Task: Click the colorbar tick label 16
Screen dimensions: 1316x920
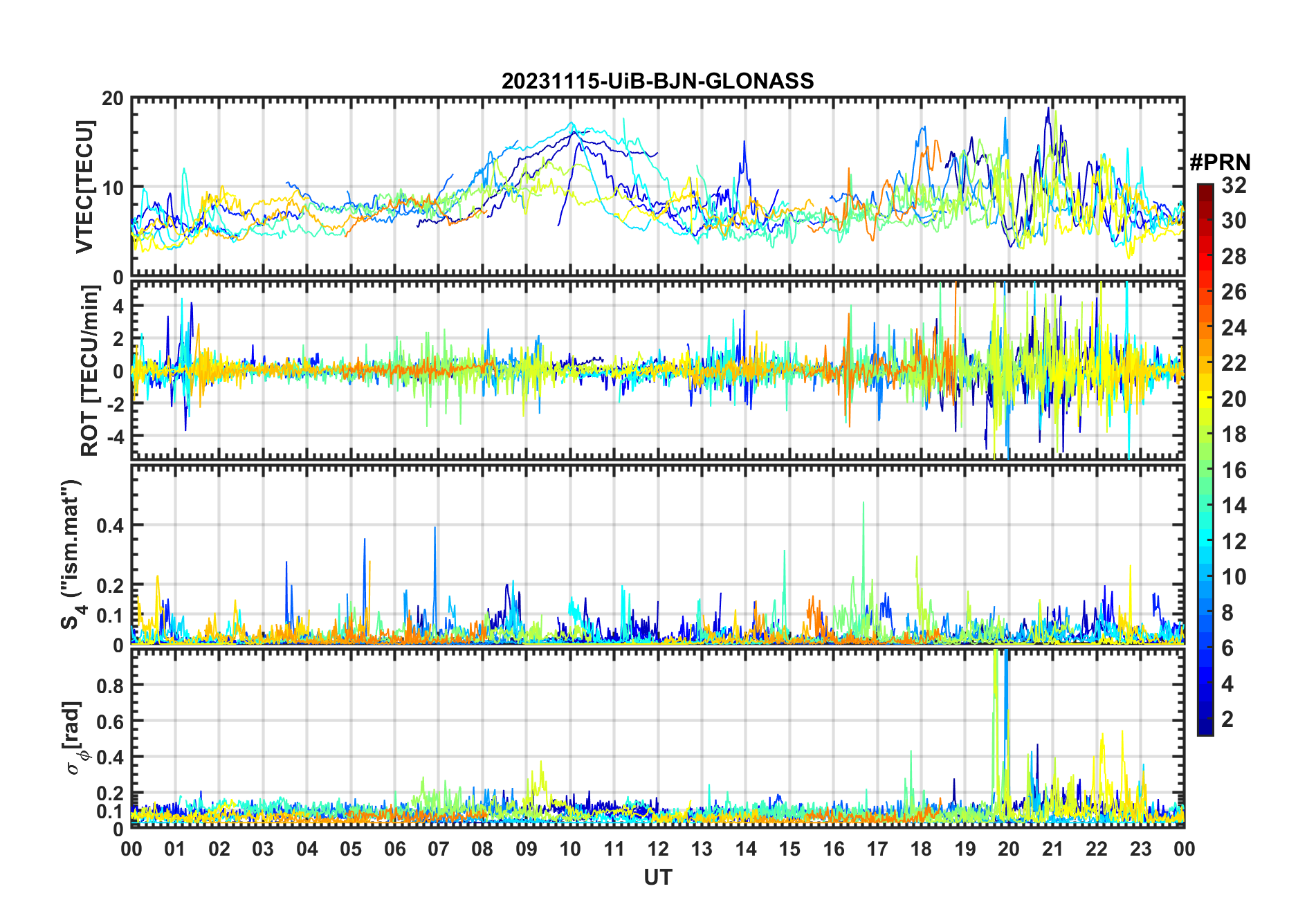Action: 1234,470
